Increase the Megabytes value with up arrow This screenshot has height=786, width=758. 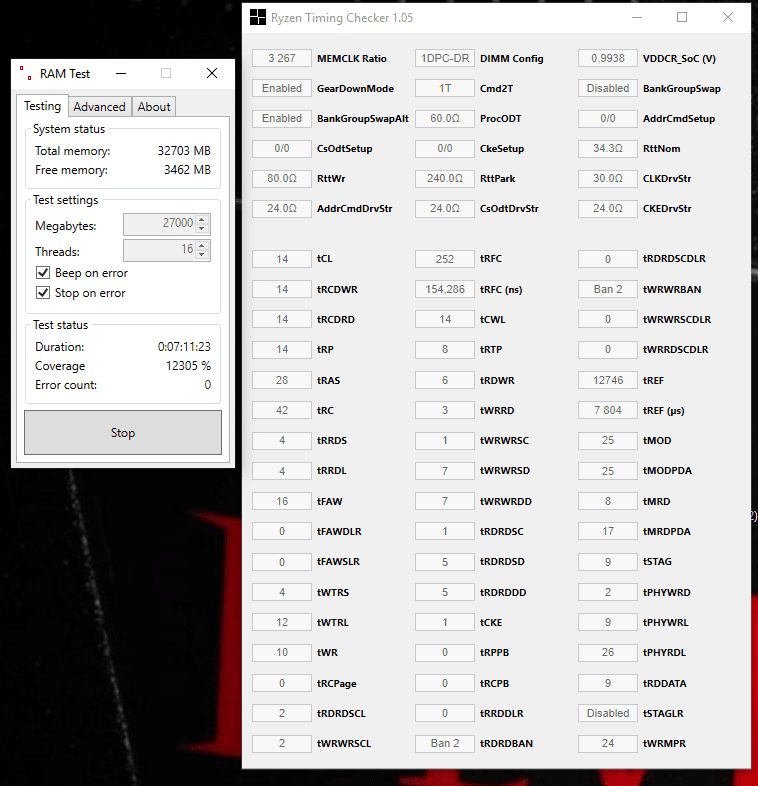coord(202,219)
